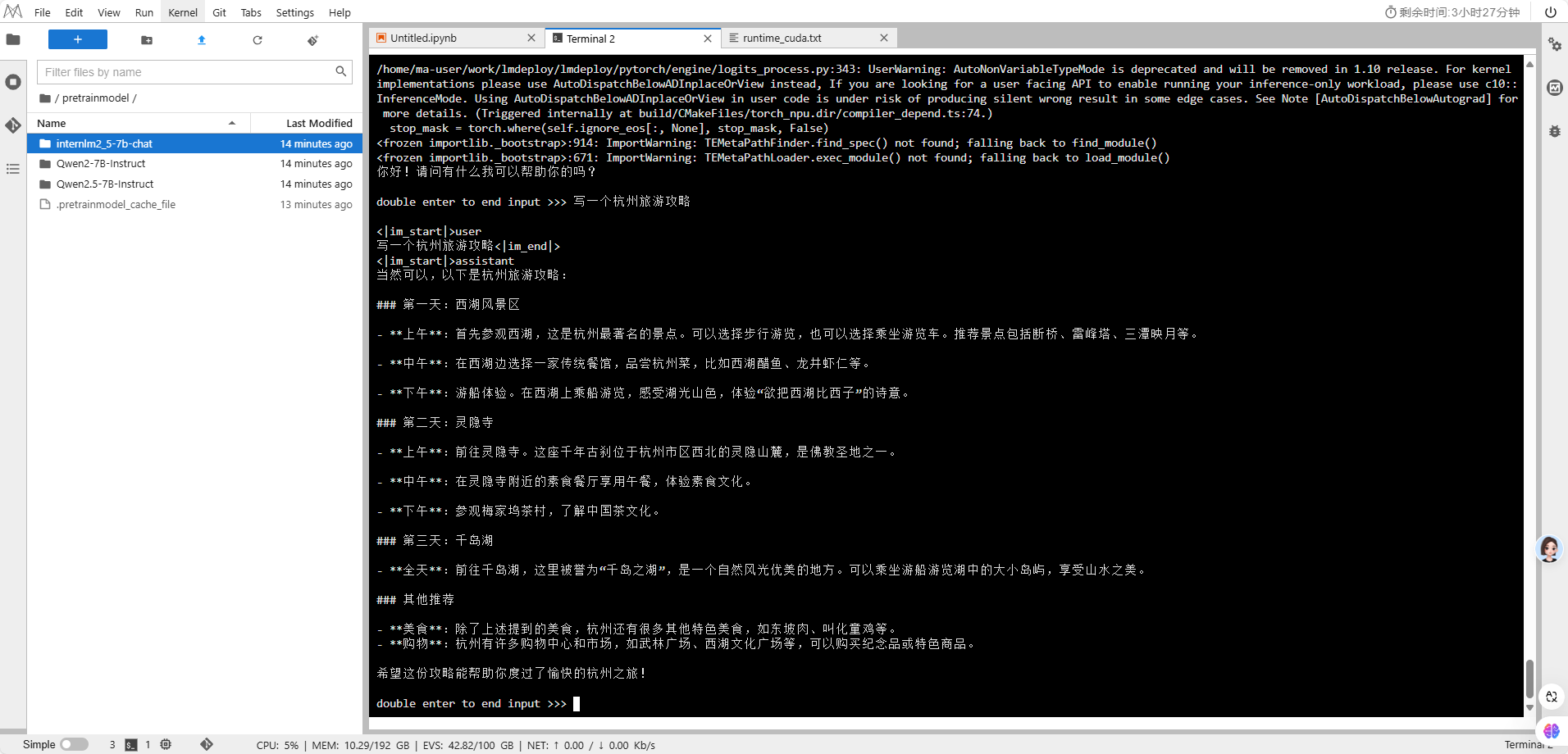Click the search magnifier in file filter
Viewport: 1568px width, 754px height.
[x=341, y=72]
